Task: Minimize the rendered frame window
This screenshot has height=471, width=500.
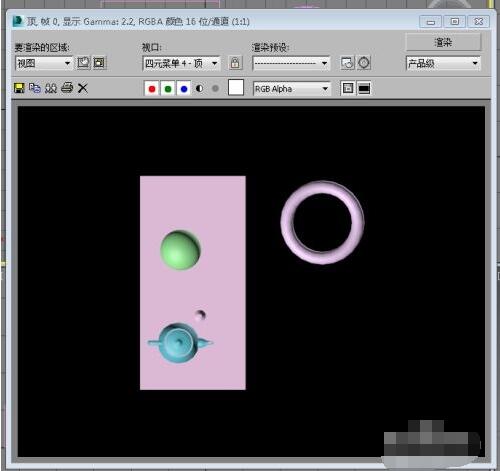Action: point(431,22)
